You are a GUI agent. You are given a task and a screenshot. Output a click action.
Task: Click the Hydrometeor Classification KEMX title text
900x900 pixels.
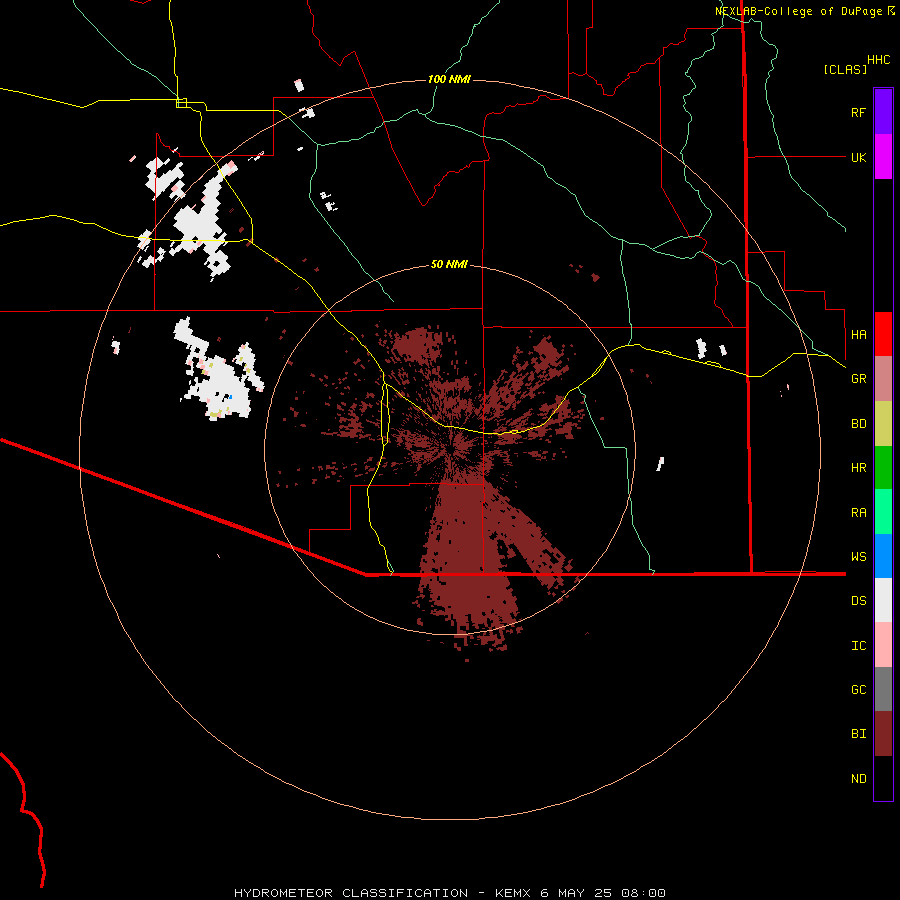point(450,893)
